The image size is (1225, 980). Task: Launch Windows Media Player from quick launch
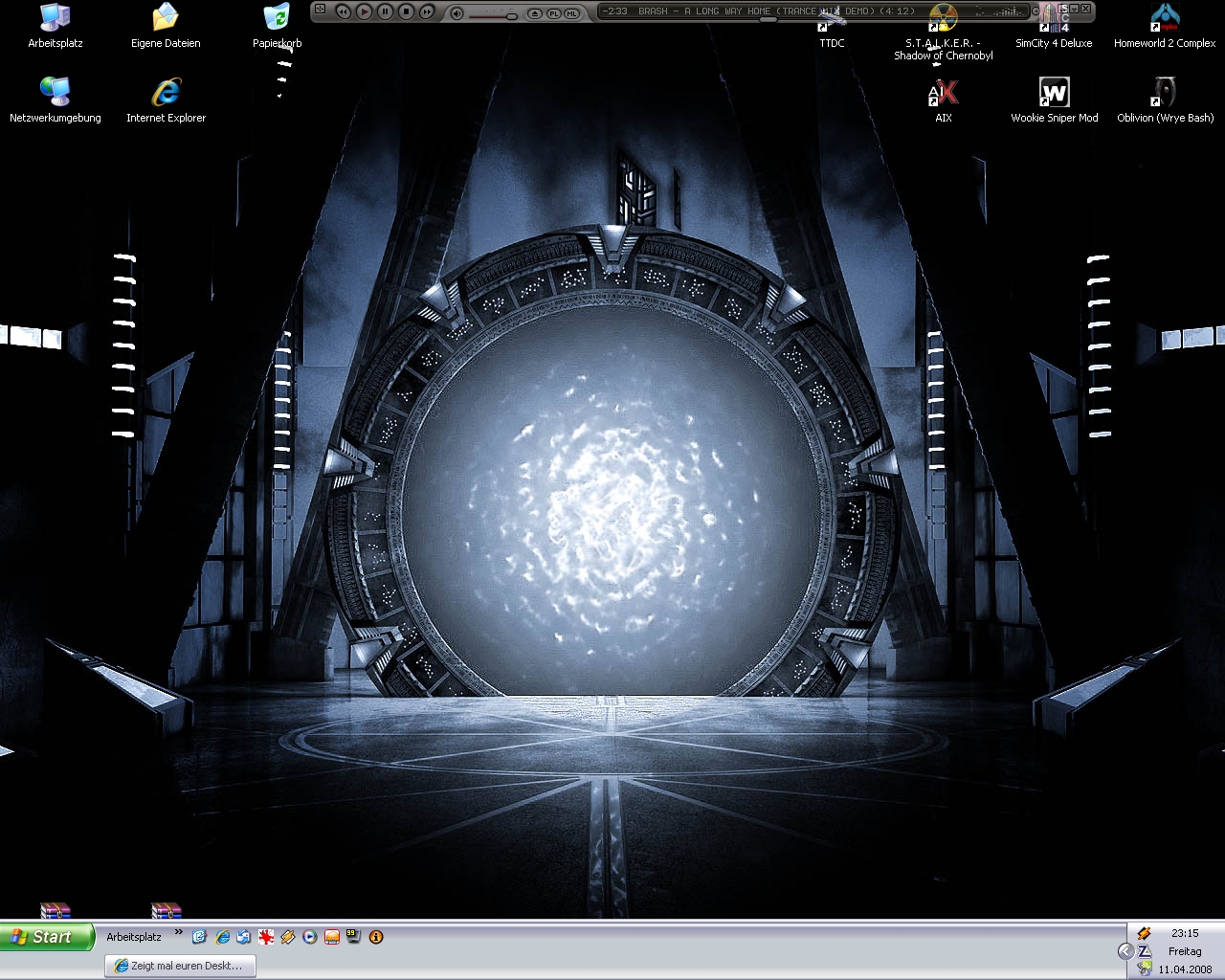pyautogui.click(x=309, y=937)
